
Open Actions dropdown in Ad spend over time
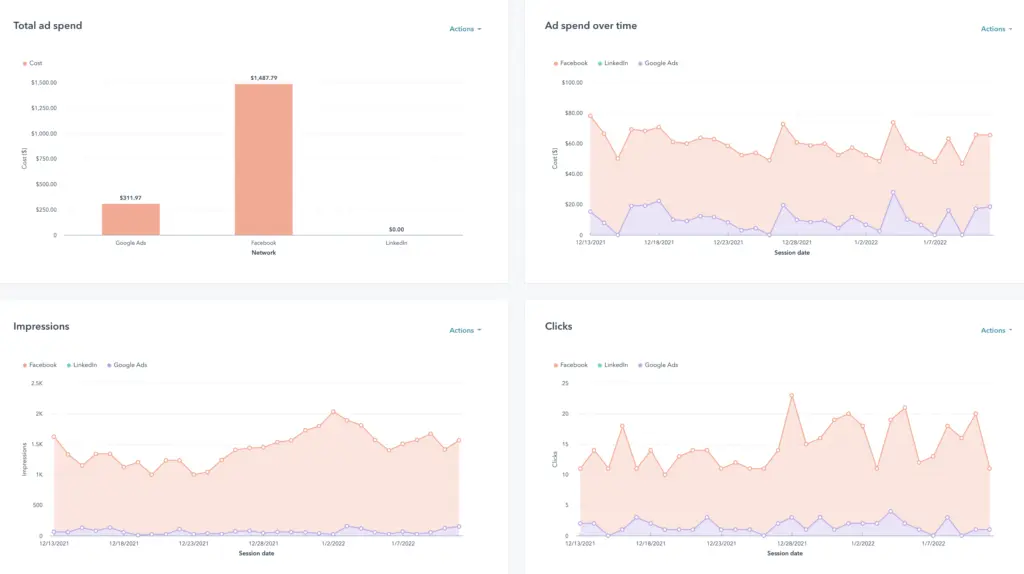coord(997,29)
